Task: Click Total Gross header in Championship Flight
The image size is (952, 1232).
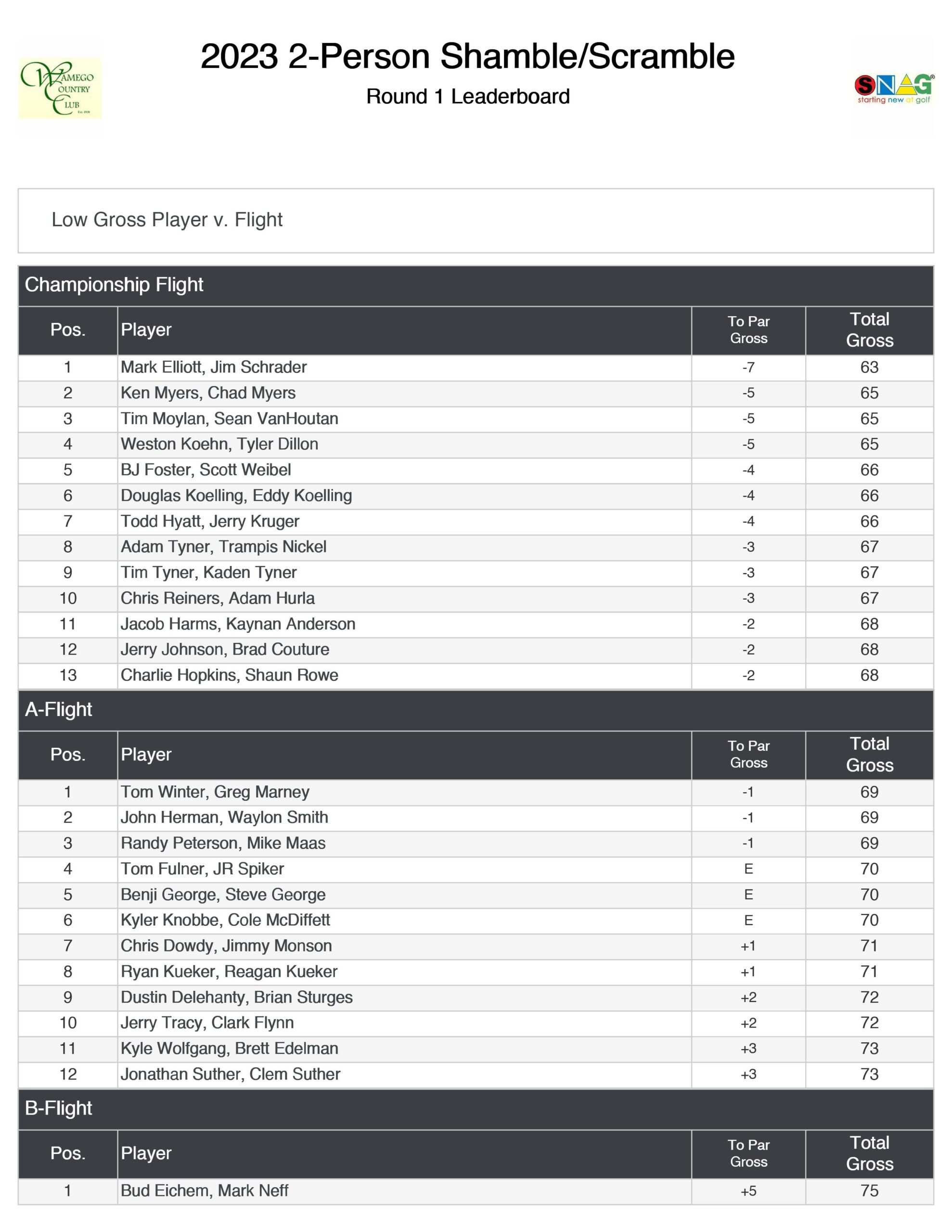Action: [869, 330]
